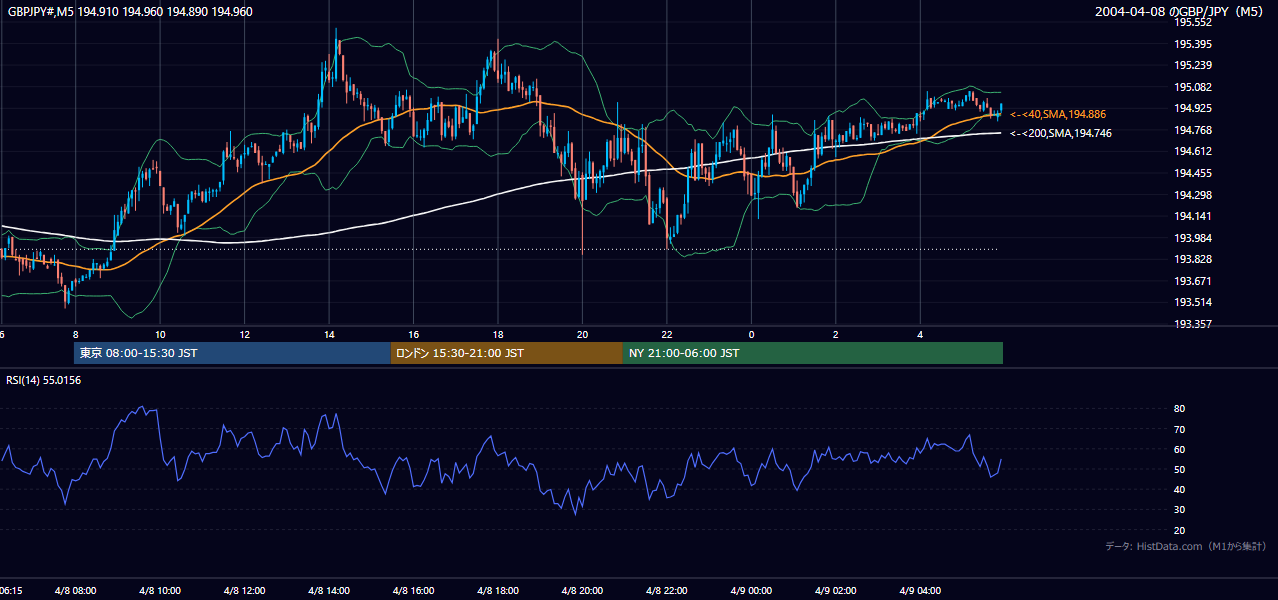
Task: Click hour label 22 under price chart
Action: click(667, 335)
